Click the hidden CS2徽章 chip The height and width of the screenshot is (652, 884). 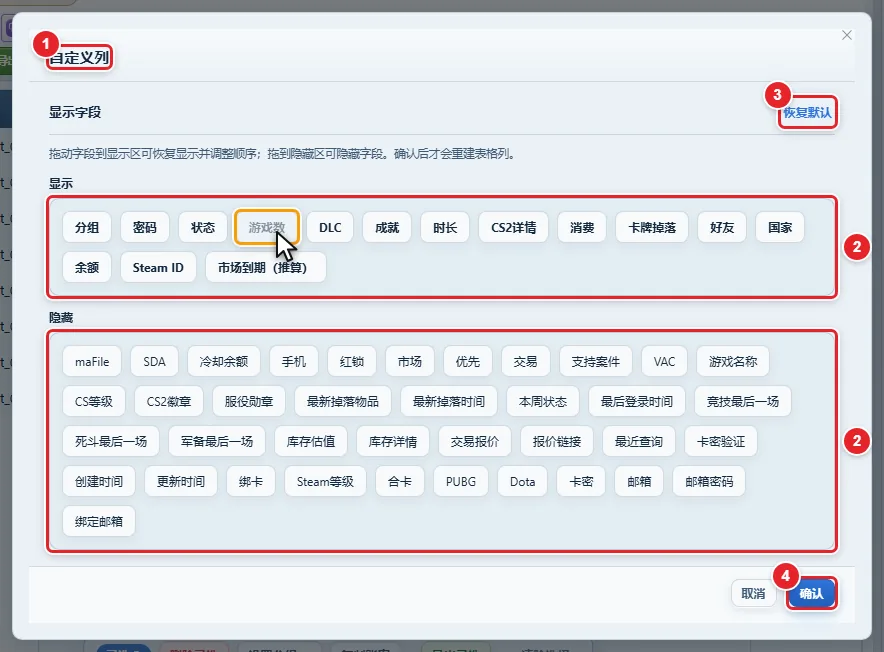coord(169,402)
